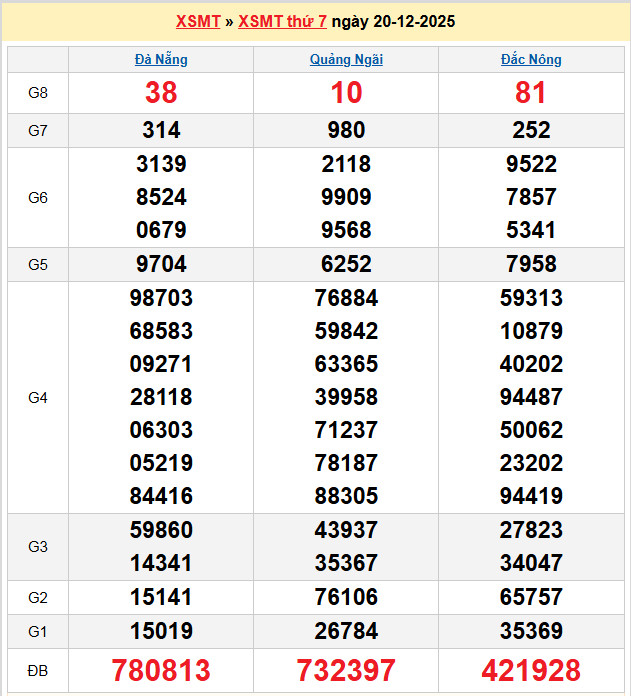
Task: Click the Quảng Ngãi special prize 732397
Action: 346,670
